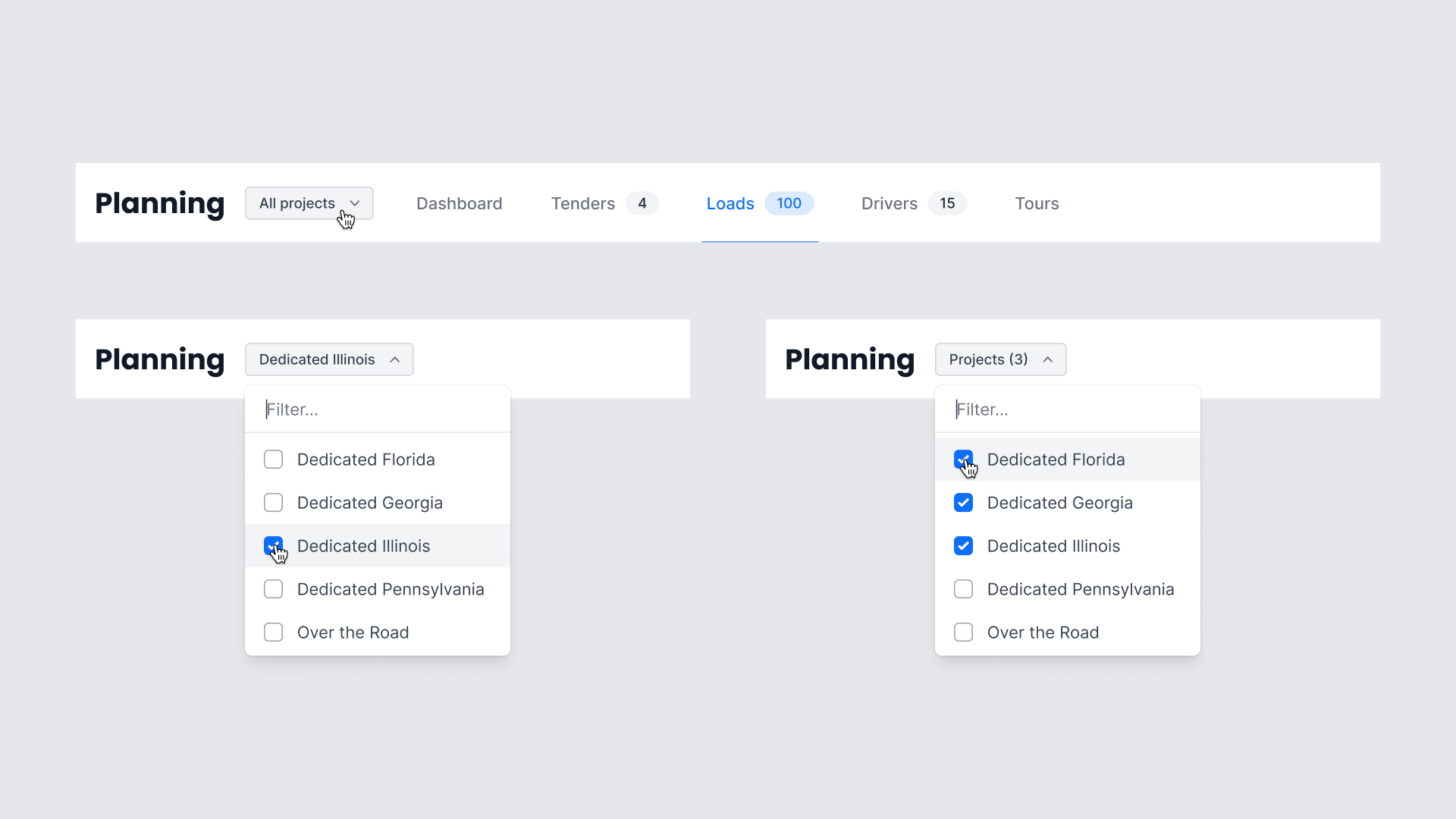
Task: Click the 15 count badge beside Drivers
Action: click(947, 203)
